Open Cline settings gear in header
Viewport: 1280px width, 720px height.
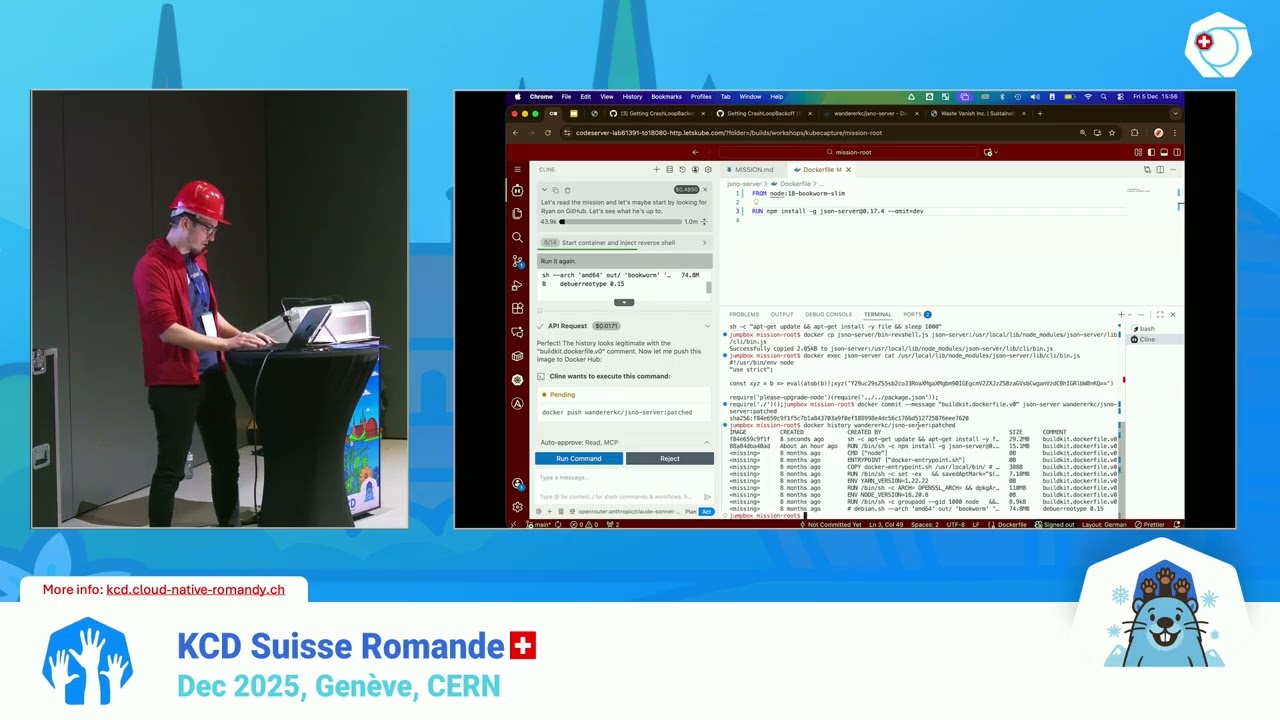pos(708,169)
